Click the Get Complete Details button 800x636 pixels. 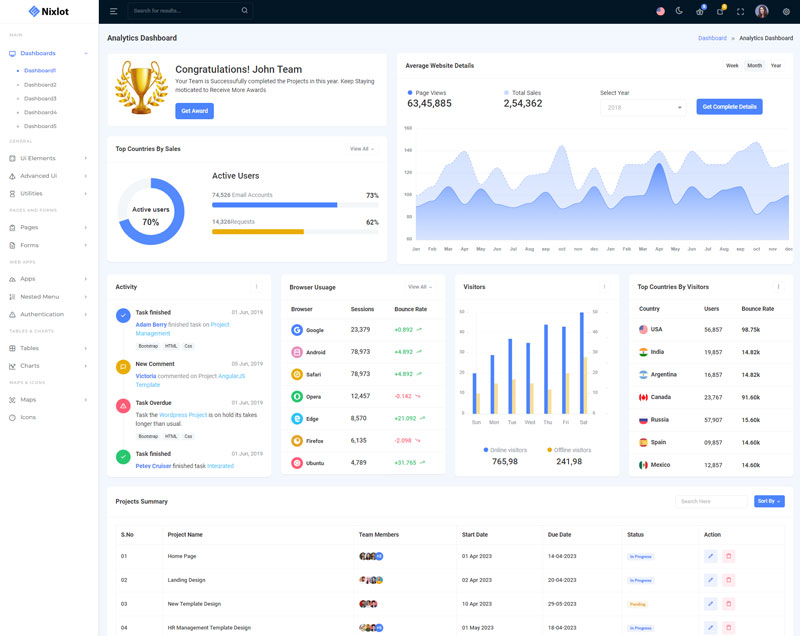tap(729, 107)
